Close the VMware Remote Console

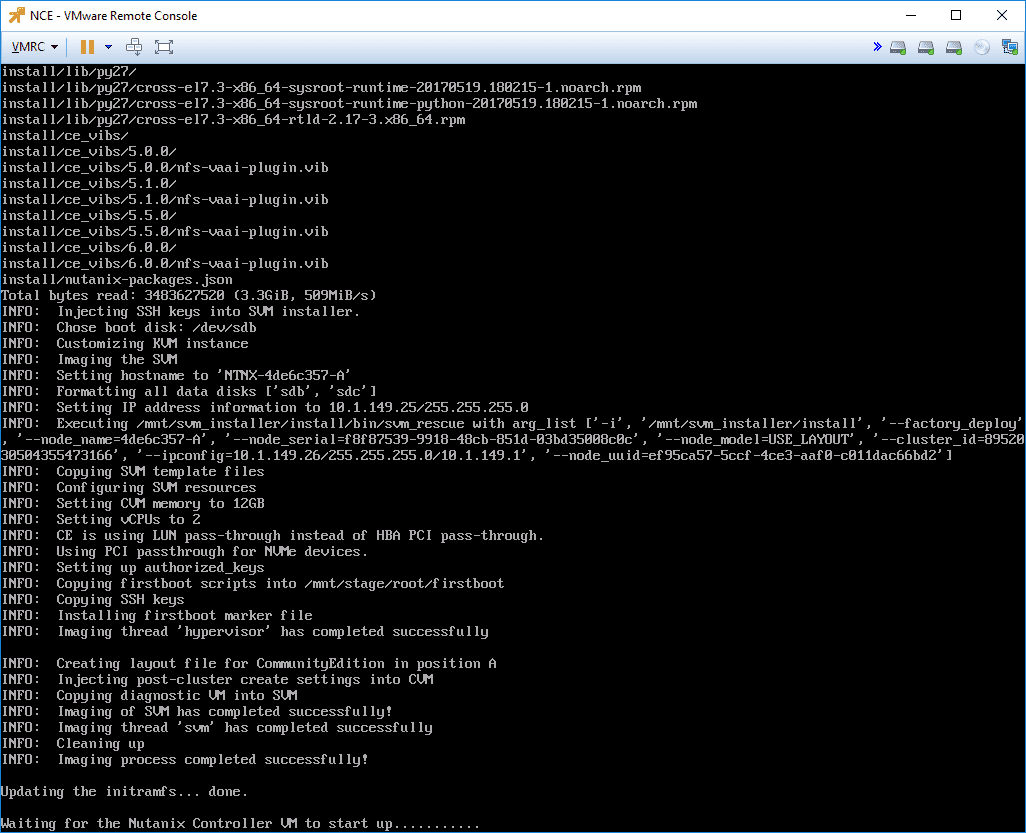(x=1002, y=15)
